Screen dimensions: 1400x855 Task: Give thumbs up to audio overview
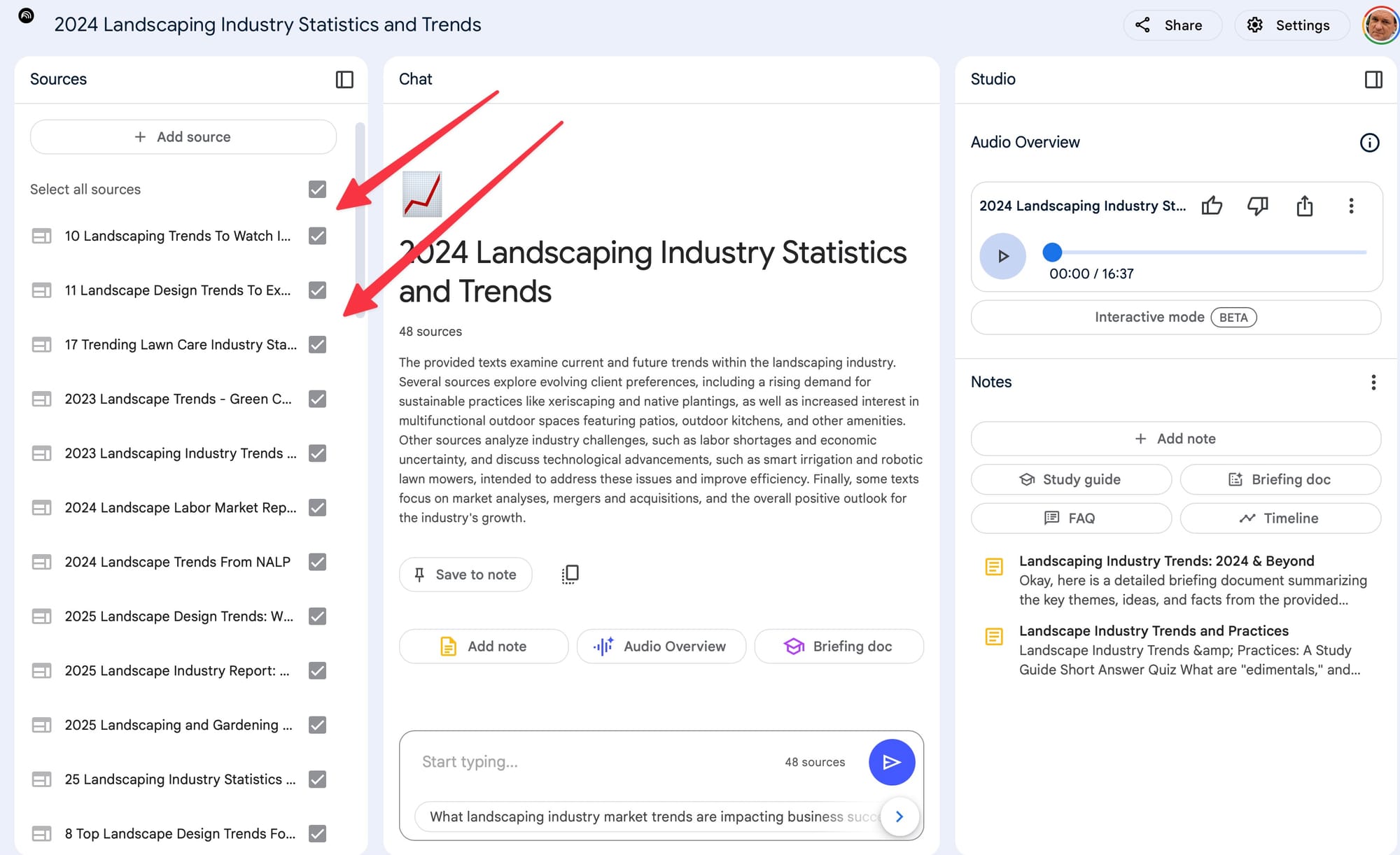1212,206
